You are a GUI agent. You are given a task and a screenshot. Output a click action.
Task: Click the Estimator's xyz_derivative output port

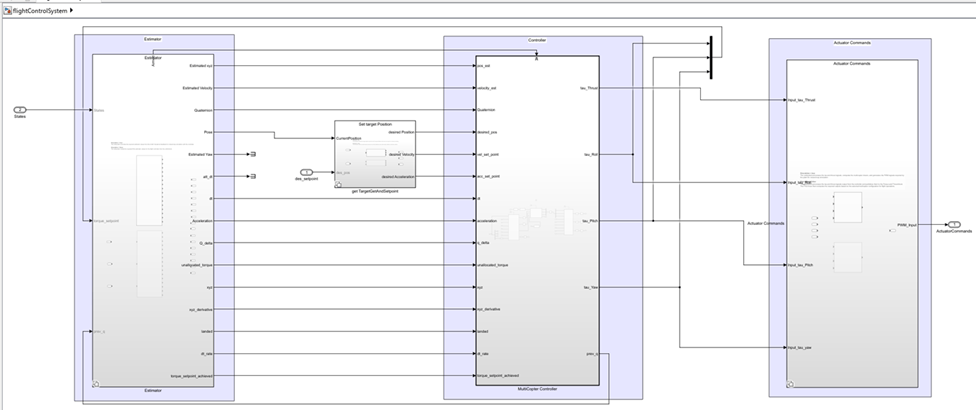pos(201,309)
